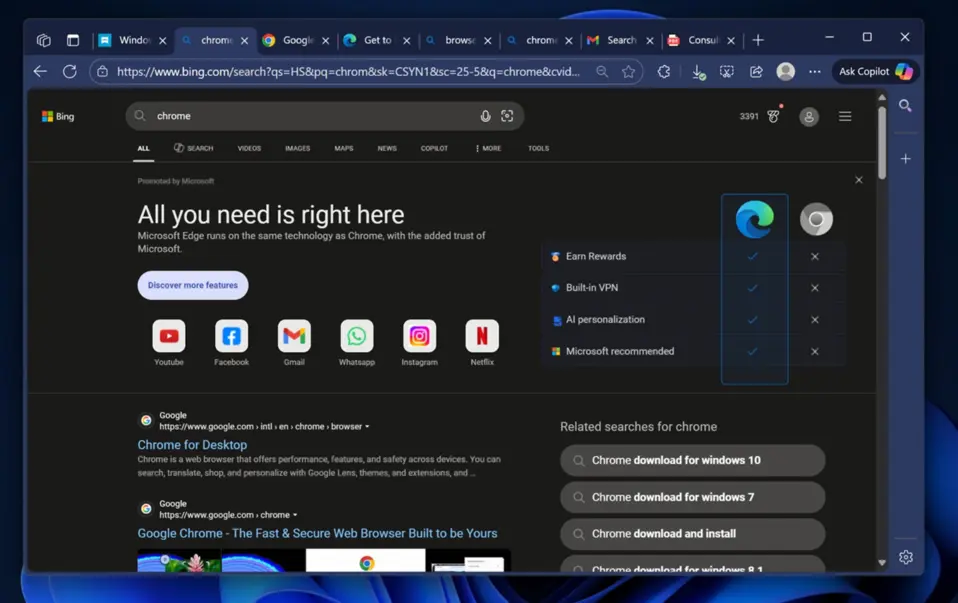Click the Discover more features button
This screenshot has height=603, width=958.
click(x=192, y=285)
